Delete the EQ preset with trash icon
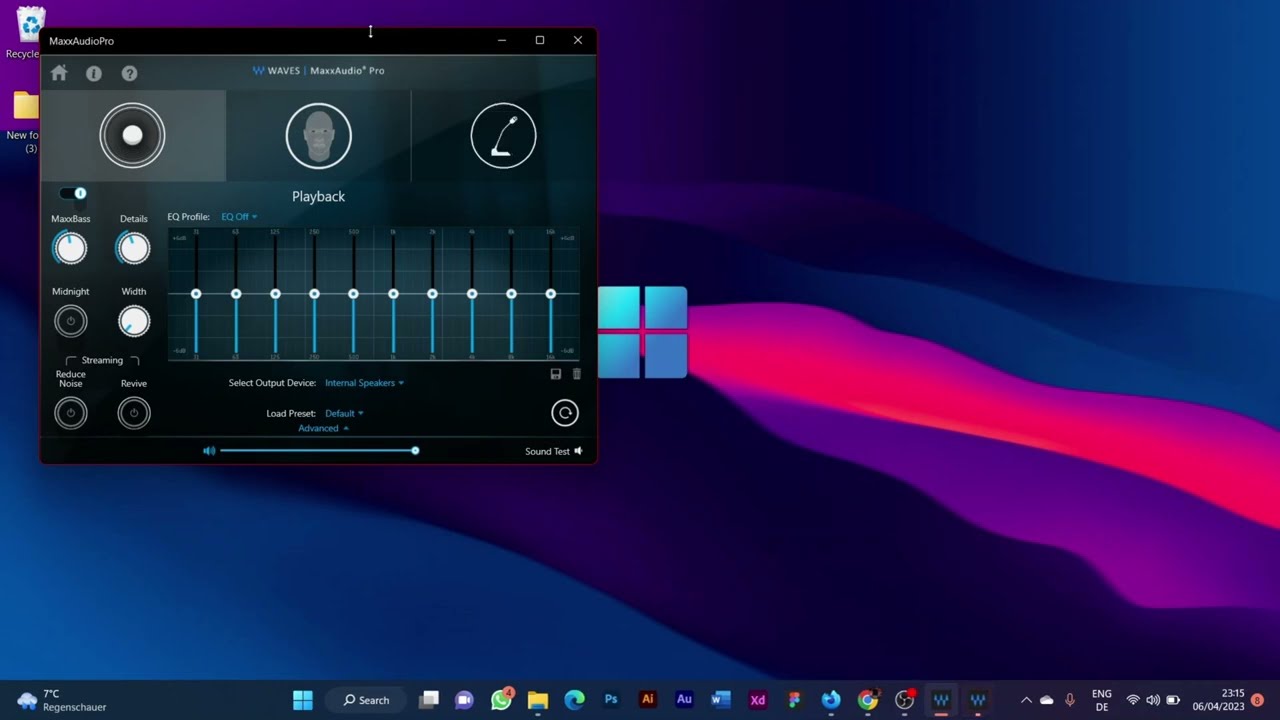Image resolution: width=1280 pixels, height=720 pixels. point(576,374)
